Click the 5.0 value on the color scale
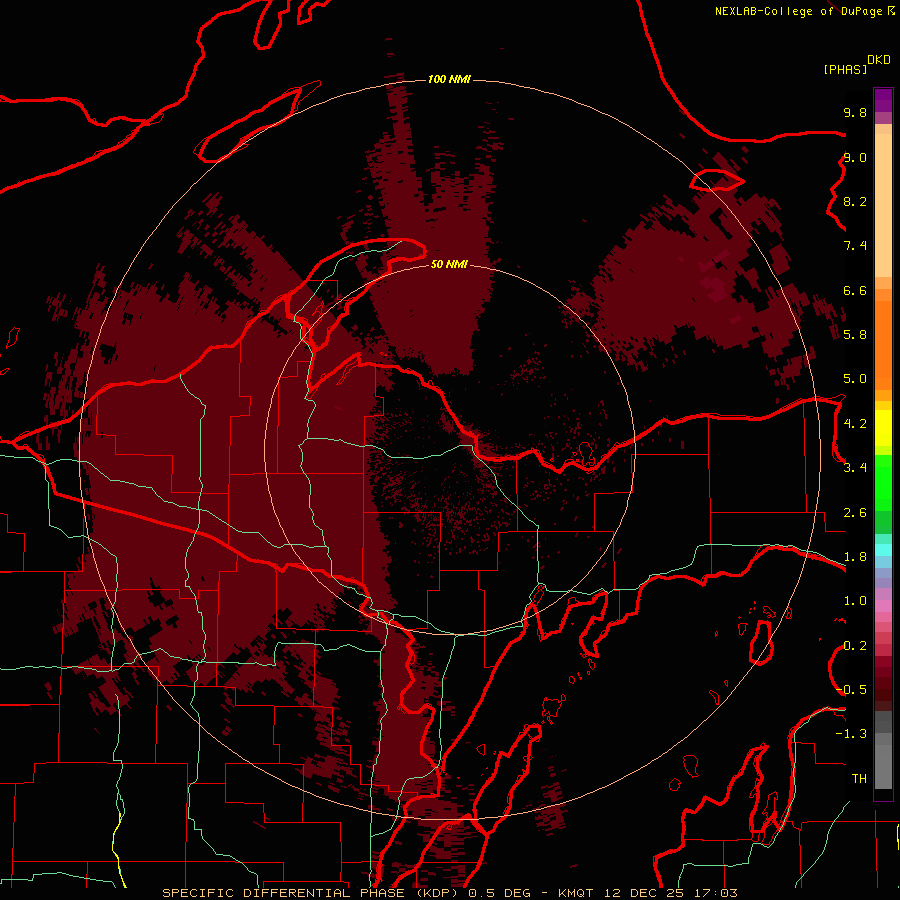Viewport: 900px width, 900px height. pyautogui.click(x=855, y=379)
